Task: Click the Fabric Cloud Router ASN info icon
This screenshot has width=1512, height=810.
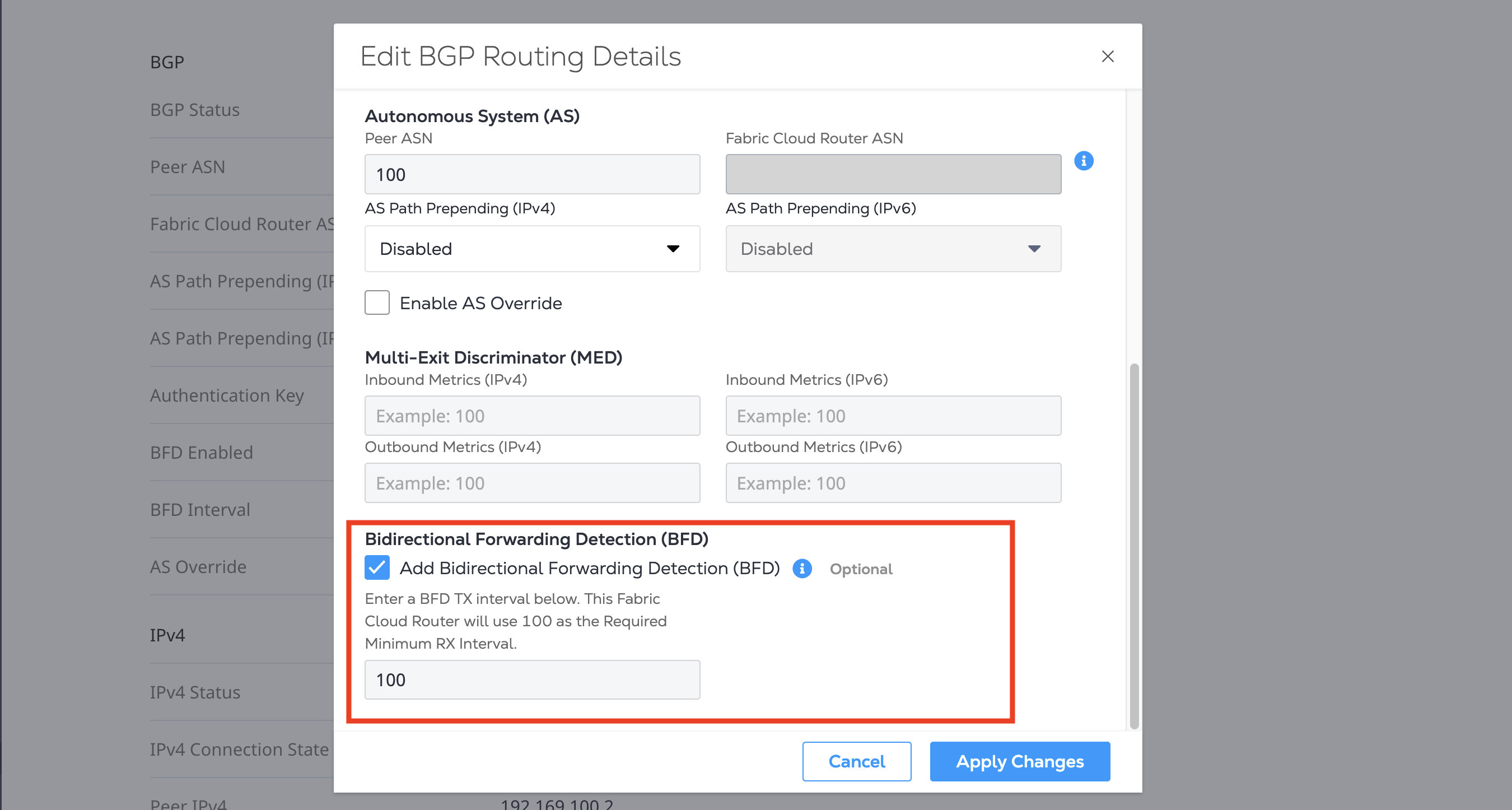Action: 1084,160
